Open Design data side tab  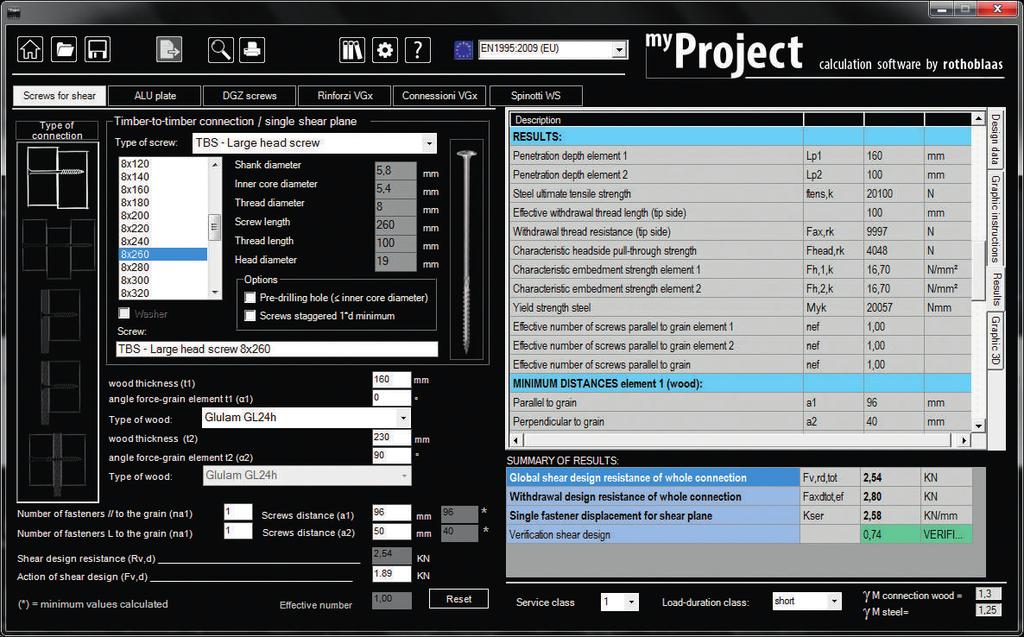tap(995, 139)
